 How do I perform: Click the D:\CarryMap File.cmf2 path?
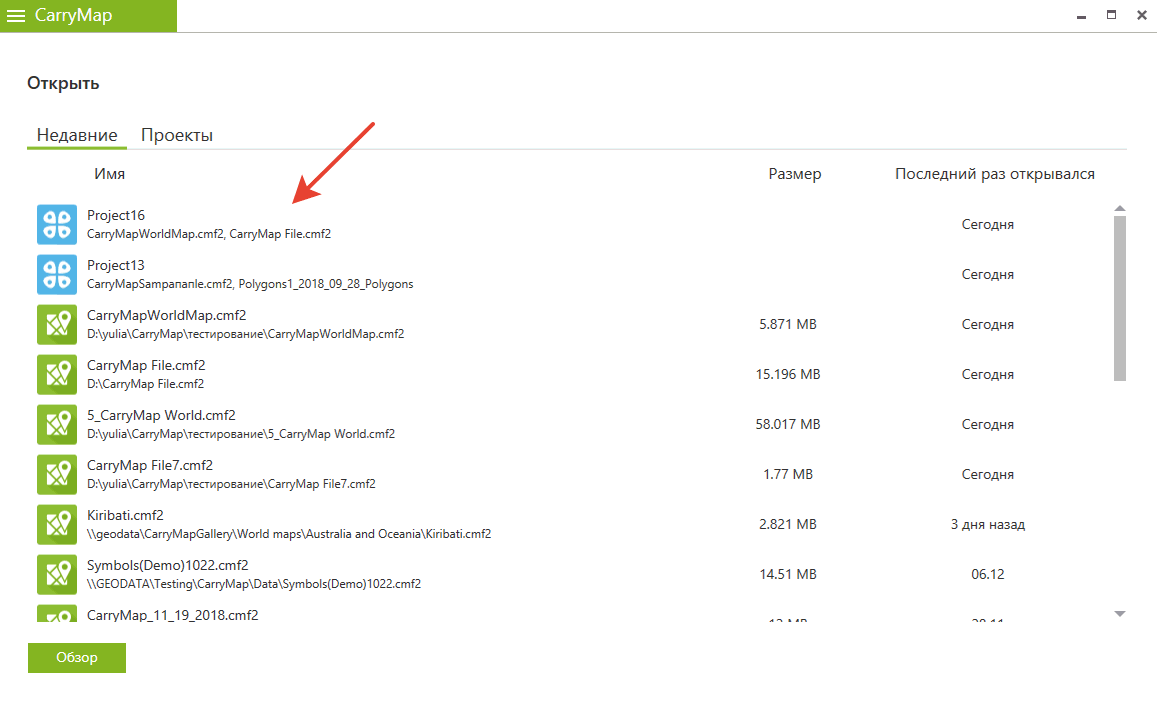pos(145,384)
